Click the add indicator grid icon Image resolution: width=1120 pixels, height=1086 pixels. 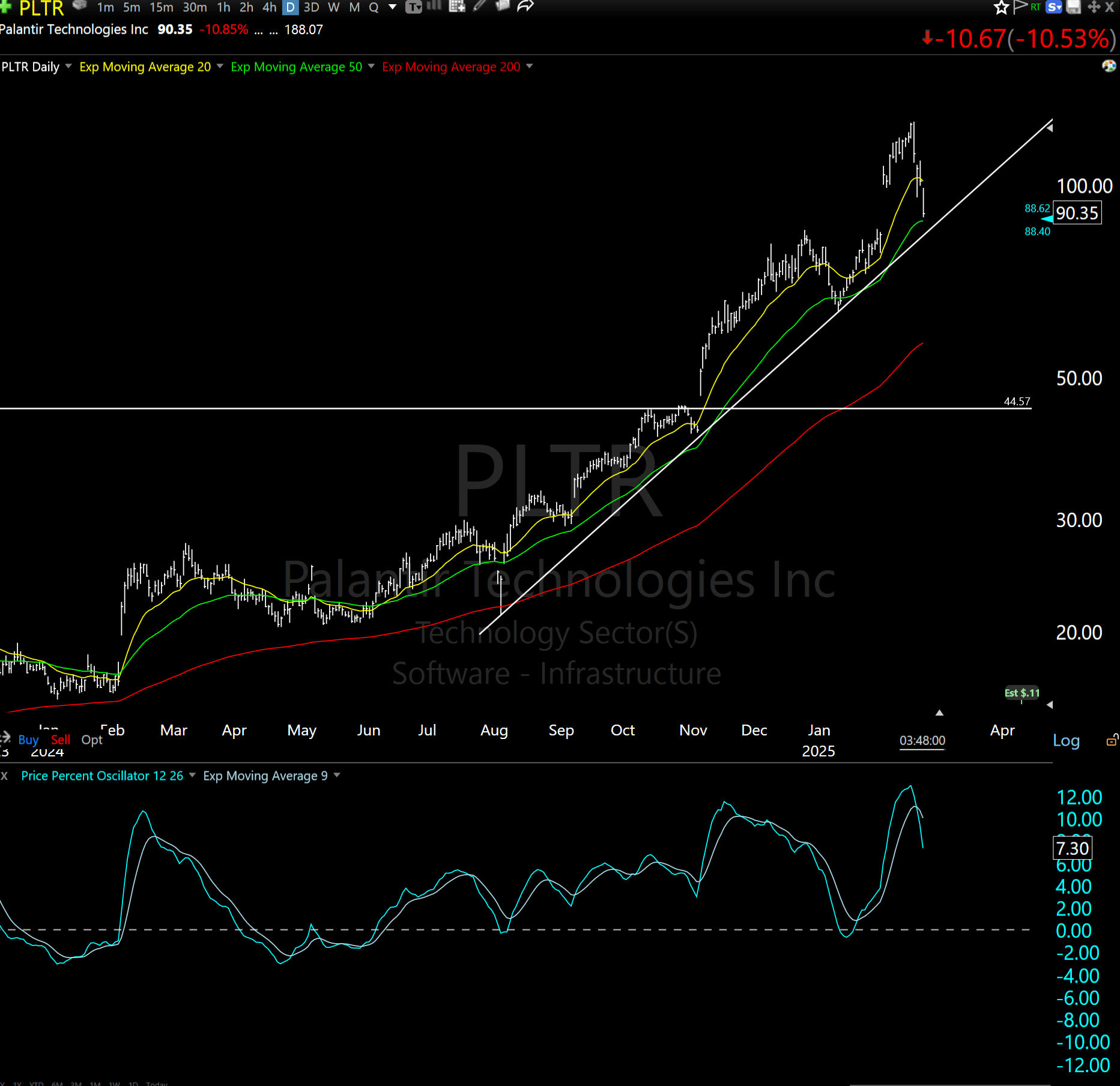pos(457,6)
